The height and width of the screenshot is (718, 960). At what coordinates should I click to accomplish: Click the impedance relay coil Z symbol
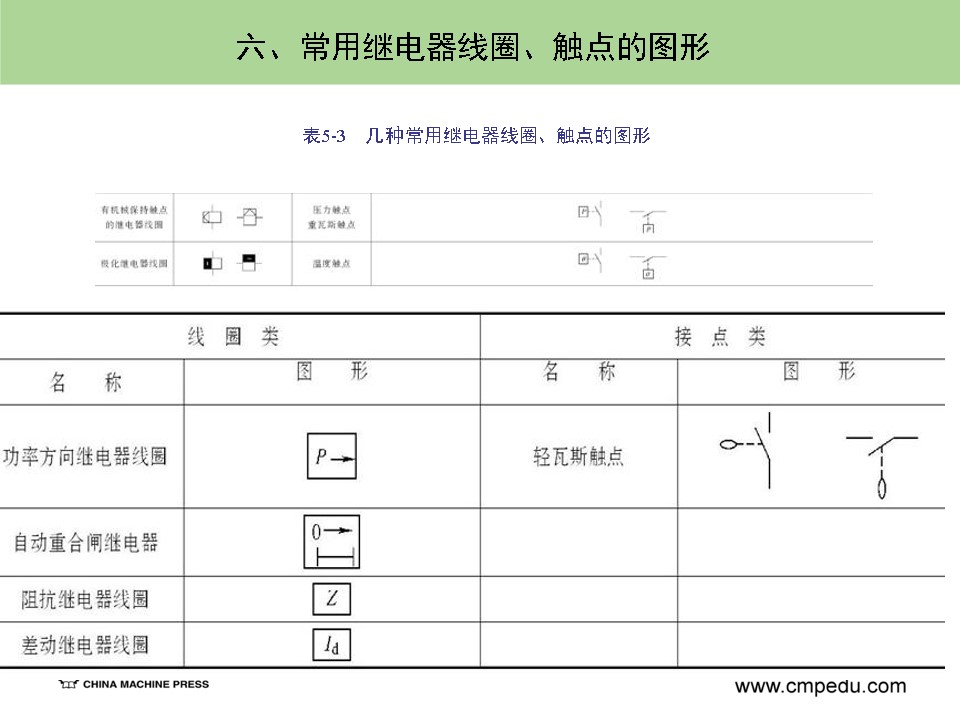click(x=331, y=599)
